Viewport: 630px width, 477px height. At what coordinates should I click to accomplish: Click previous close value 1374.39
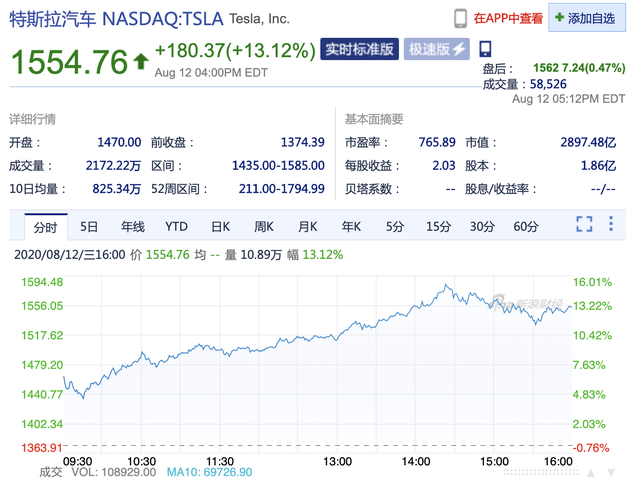[302, 142]
